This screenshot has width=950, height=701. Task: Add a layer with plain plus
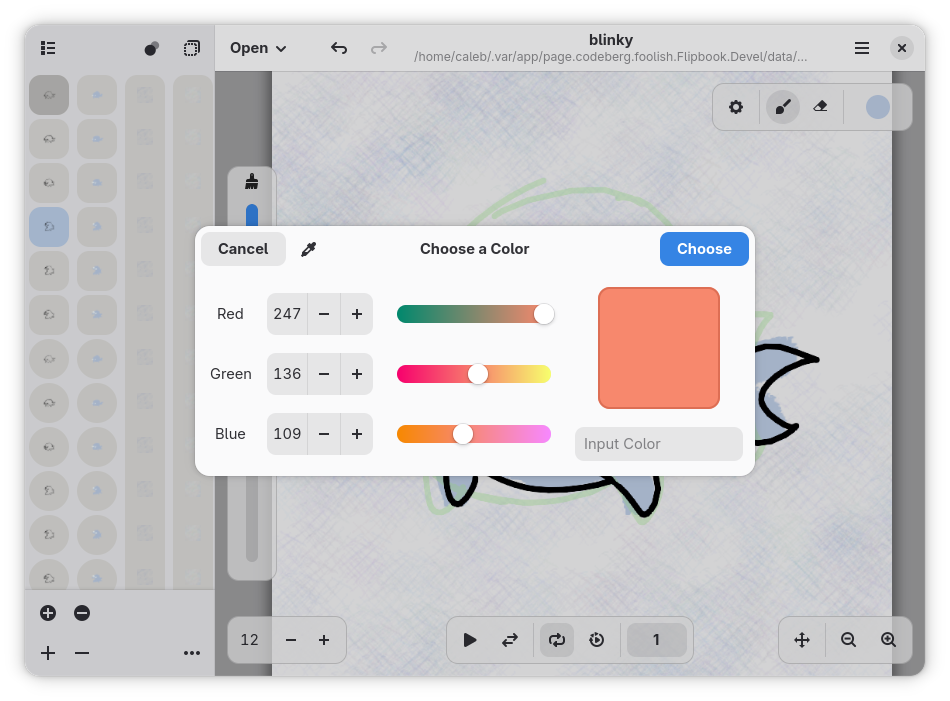(48, 653)
